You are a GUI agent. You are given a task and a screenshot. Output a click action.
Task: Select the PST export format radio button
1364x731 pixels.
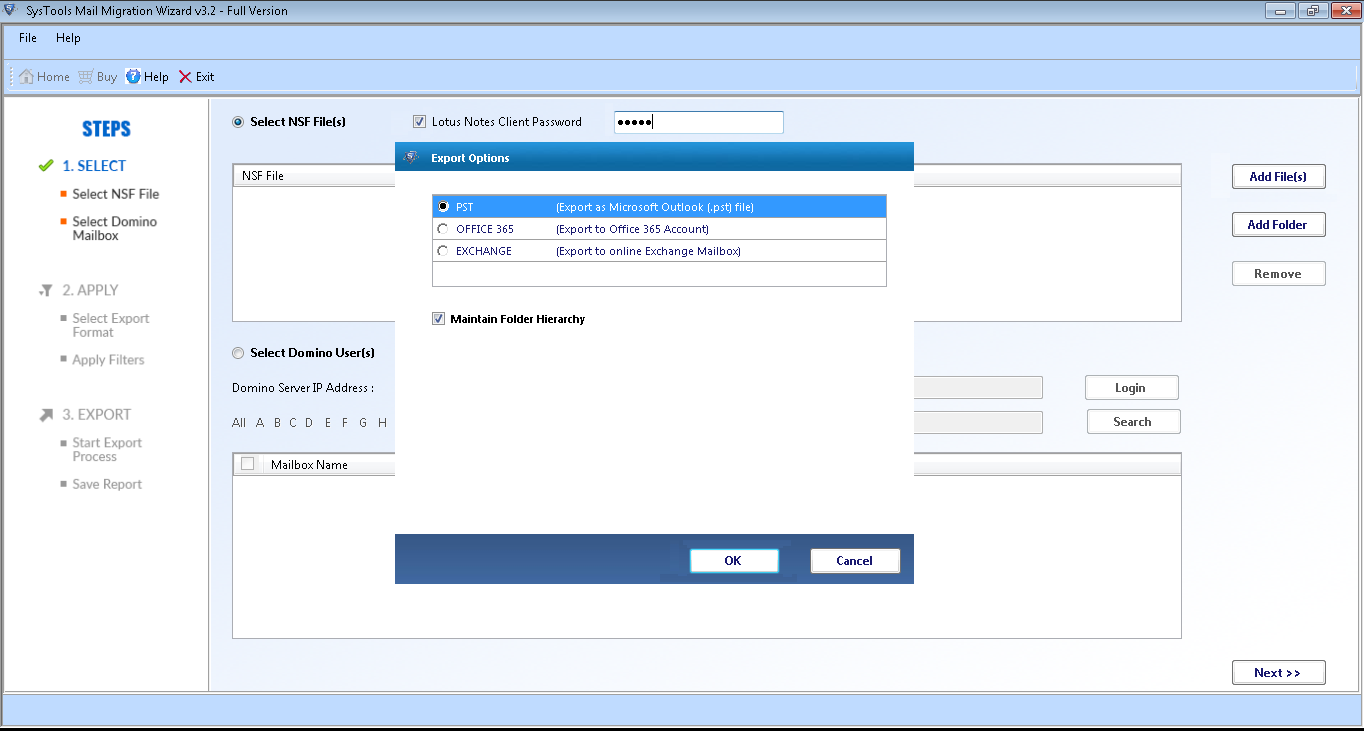(441, 206)
